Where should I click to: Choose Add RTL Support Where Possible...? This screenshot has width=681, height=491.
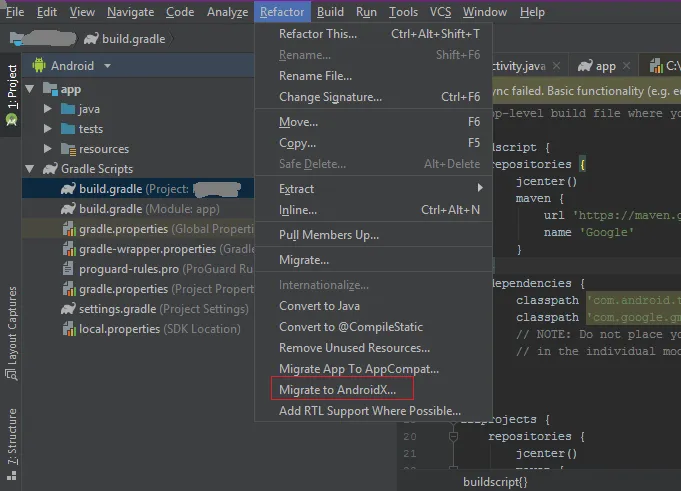coord(374,411)
